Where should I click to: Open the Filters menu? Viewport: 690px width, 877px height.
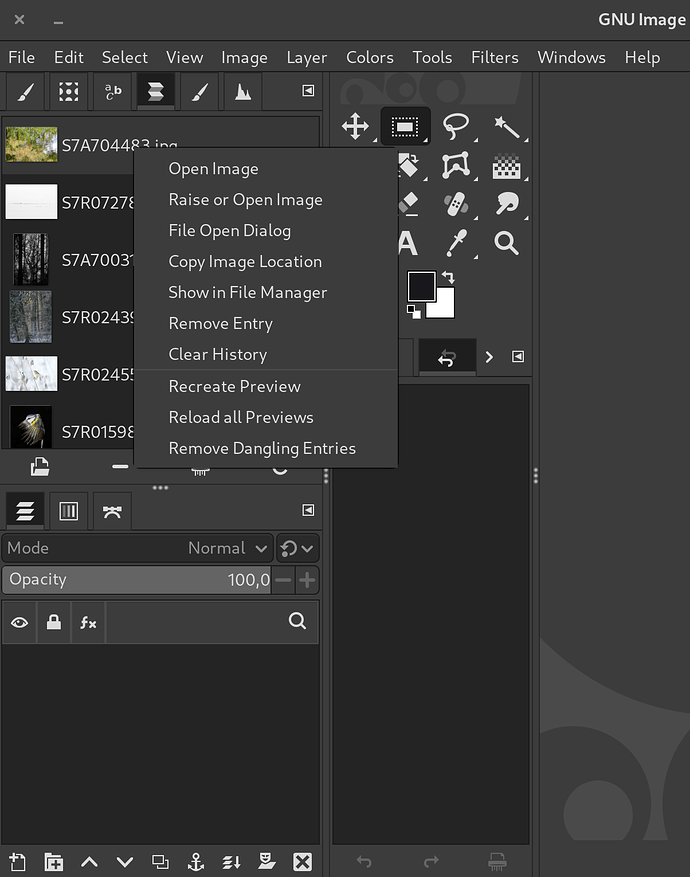coord(494,57)
